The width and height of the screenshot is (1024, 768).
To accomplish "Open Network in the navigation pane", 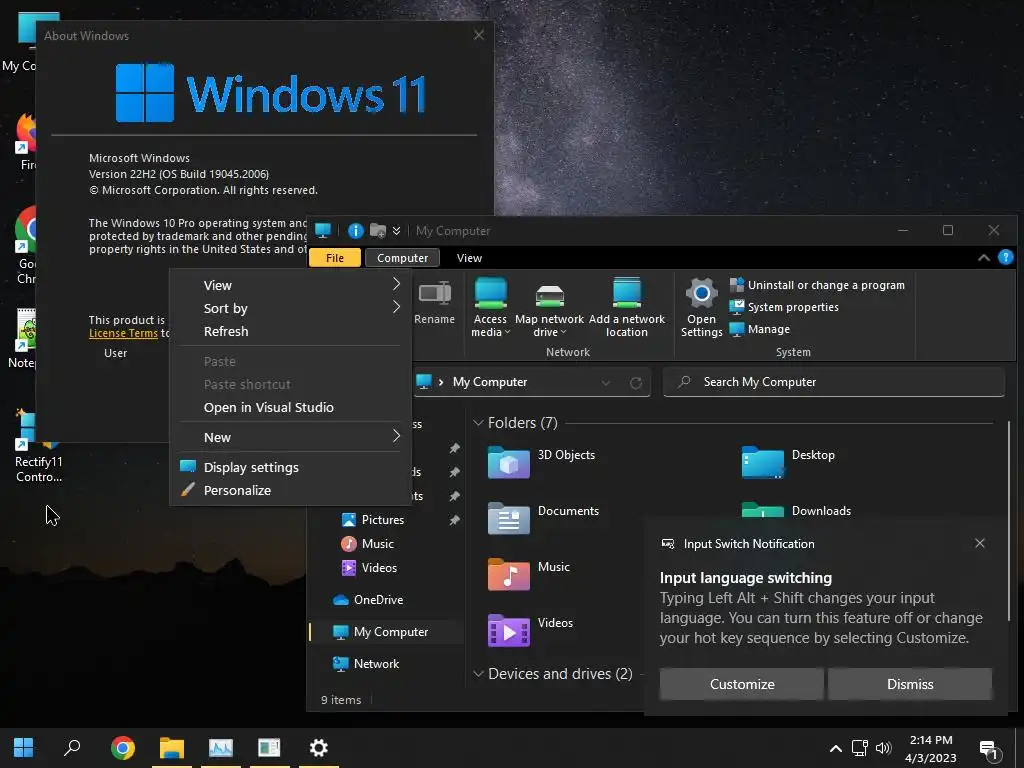I will tap(366, 664).
